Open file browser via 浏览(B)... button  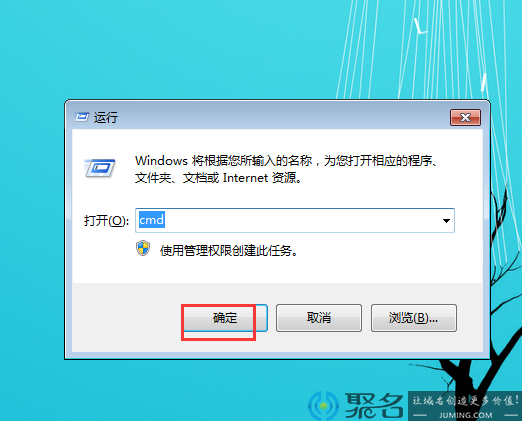pos(414,318)
